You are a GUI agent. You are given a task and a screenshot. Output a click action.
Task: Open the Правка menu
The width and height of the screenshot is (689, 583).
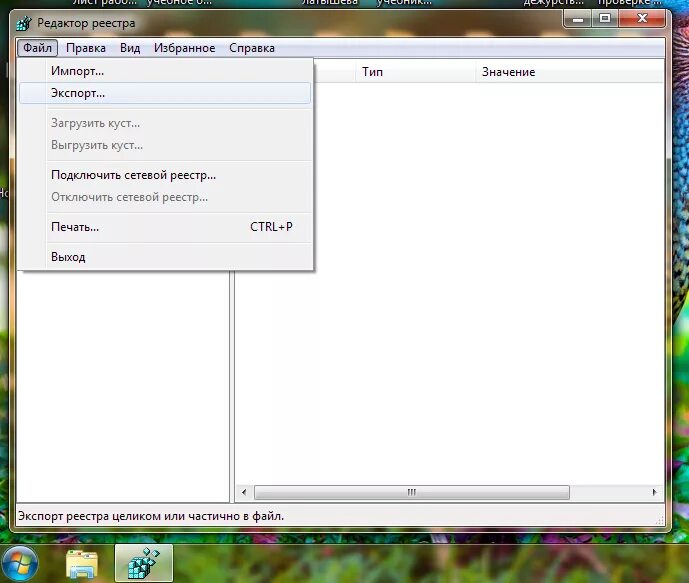[86, 47]
